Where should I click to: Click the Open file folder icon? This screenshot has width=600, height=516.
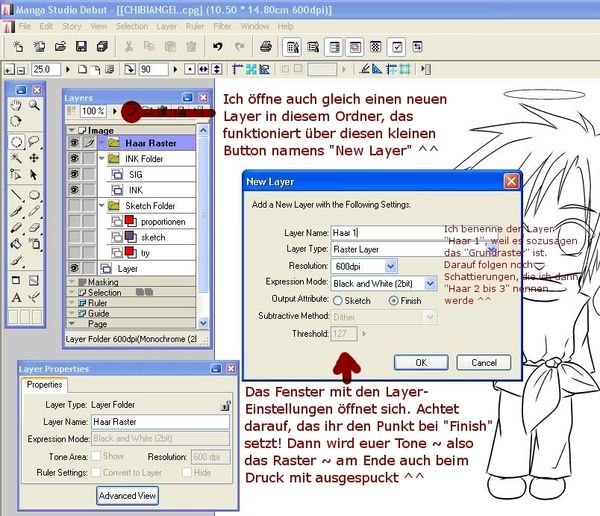coord(60,47)
